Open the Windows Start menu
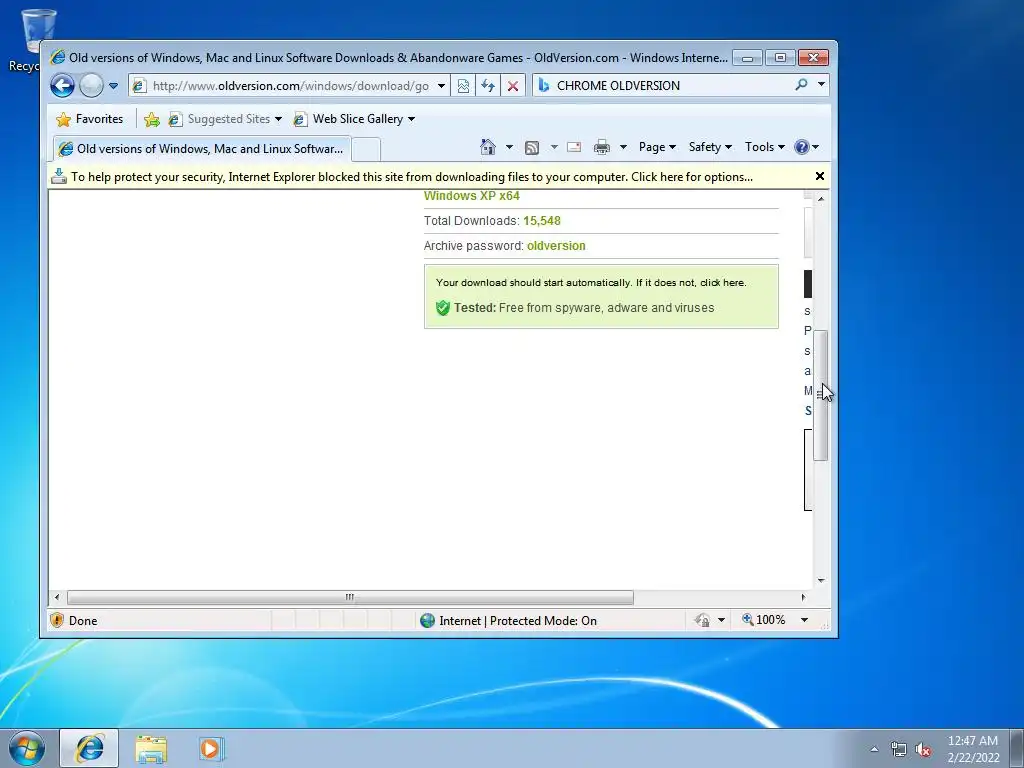The height and width of the screenshot is (768, 1024). point(27,748)
